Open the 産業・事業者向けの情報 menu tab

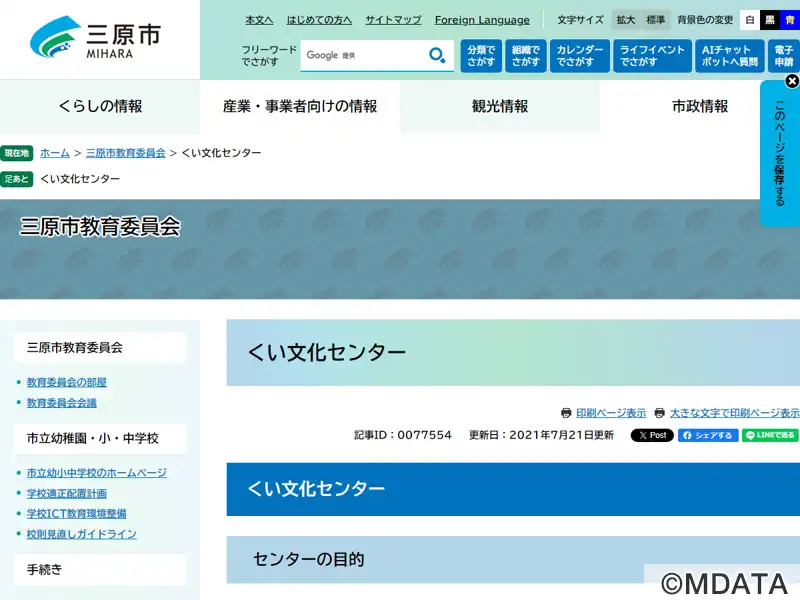(x=300, y=106)
